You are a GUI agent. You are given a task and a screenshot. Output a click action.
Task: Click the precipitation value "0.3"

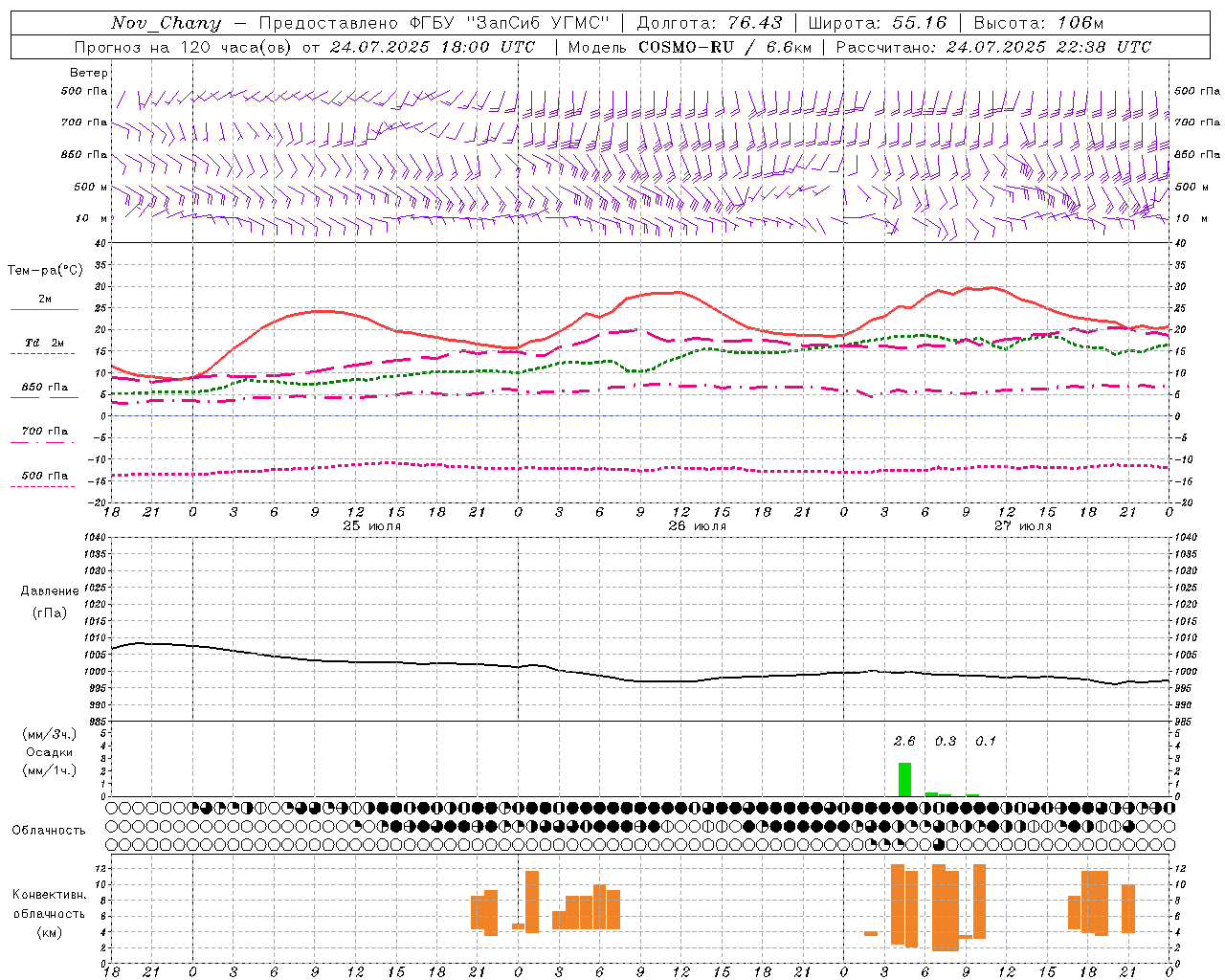tap(946, 741)
